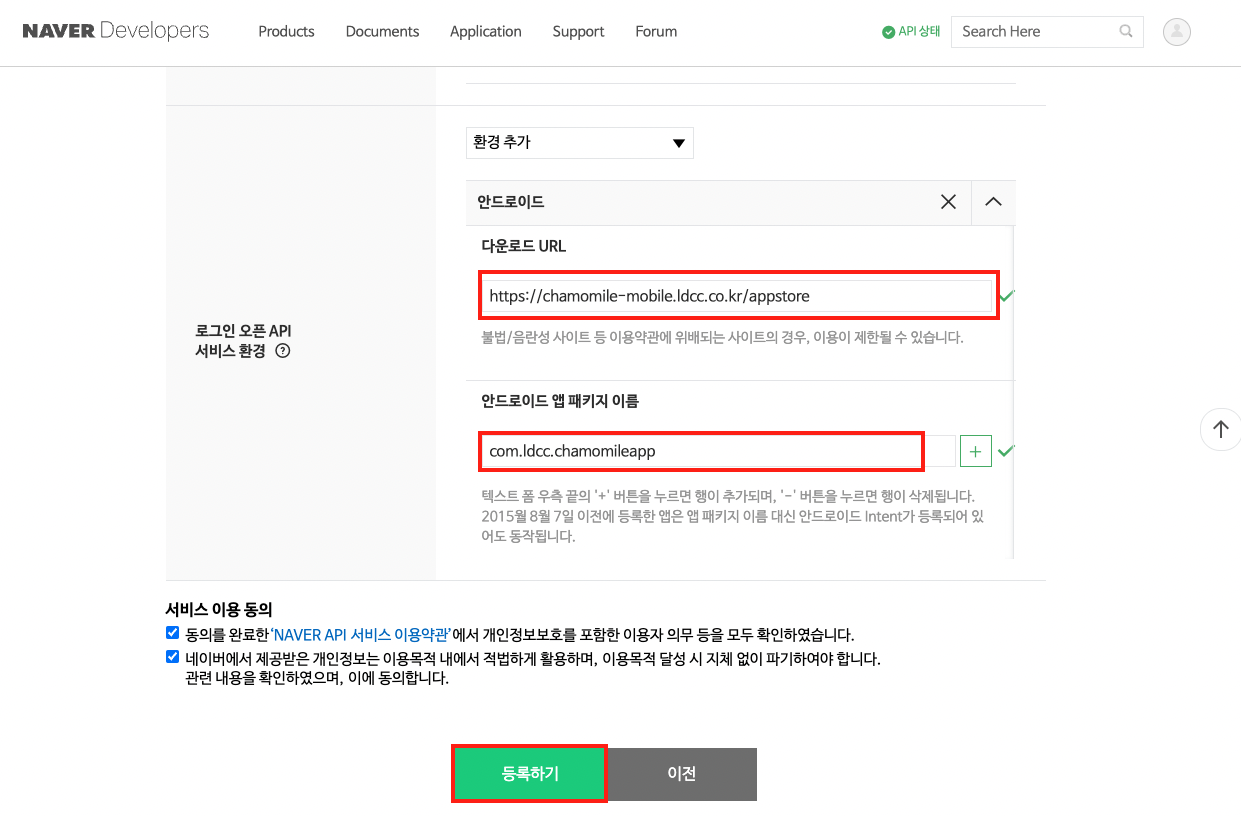Click the help icon beside 서비스 환경

(282, 351)
